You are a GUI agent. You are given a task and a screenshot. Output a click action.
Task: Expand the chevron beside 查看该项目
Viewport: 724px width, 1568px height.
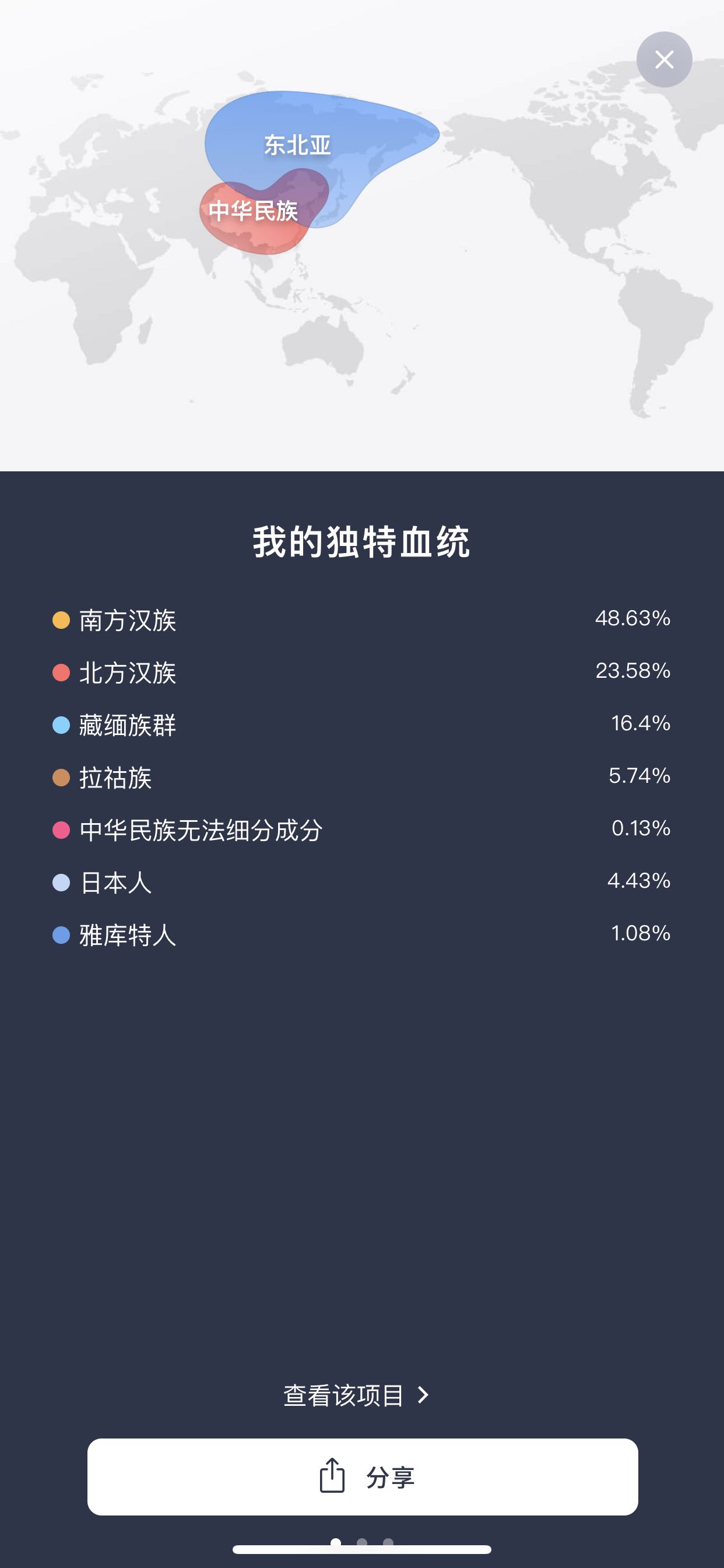pyautogui.click(x=423, y=1395)
